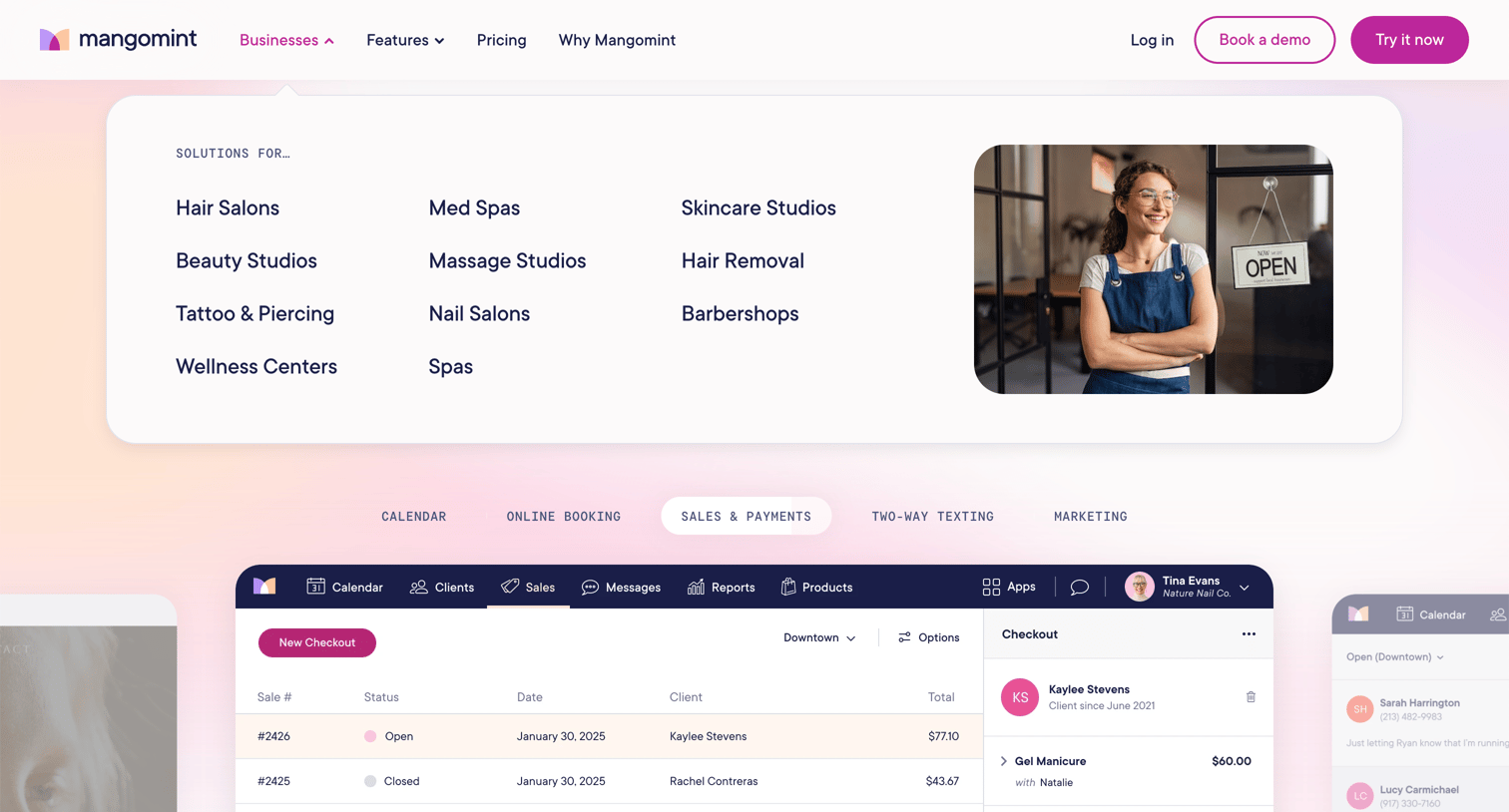Open the Spas solution link

[451, 366]
